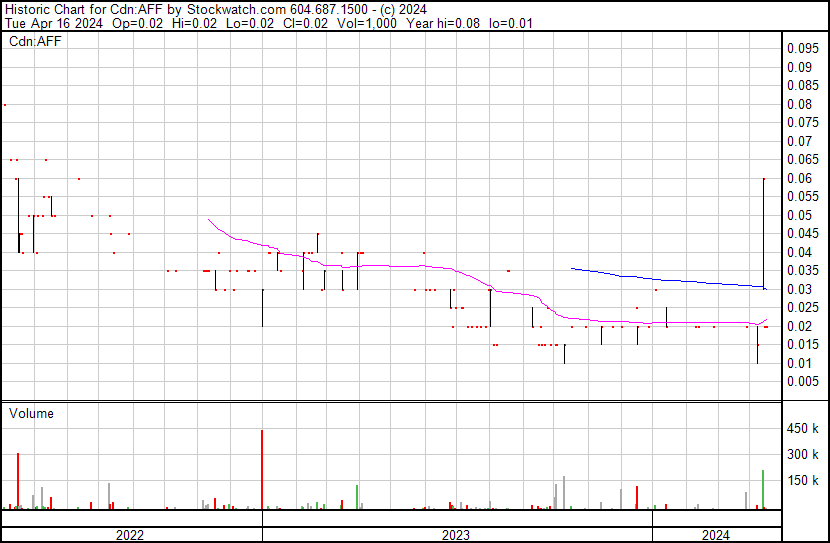The image size is (830, 543).
Task: Click the 0.095 price axis label
Action: 802,49
